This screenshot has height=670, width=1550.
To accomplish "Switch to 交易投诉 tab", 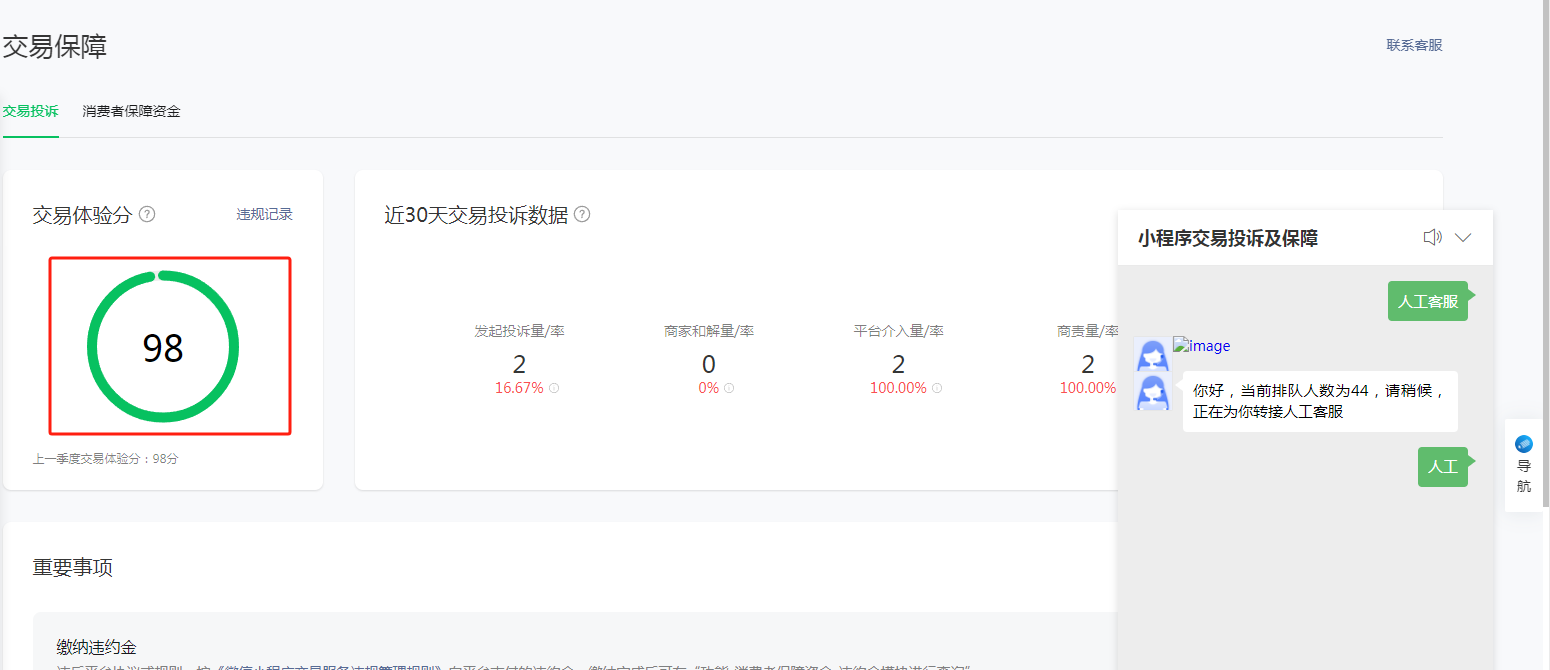I will 30,111.
